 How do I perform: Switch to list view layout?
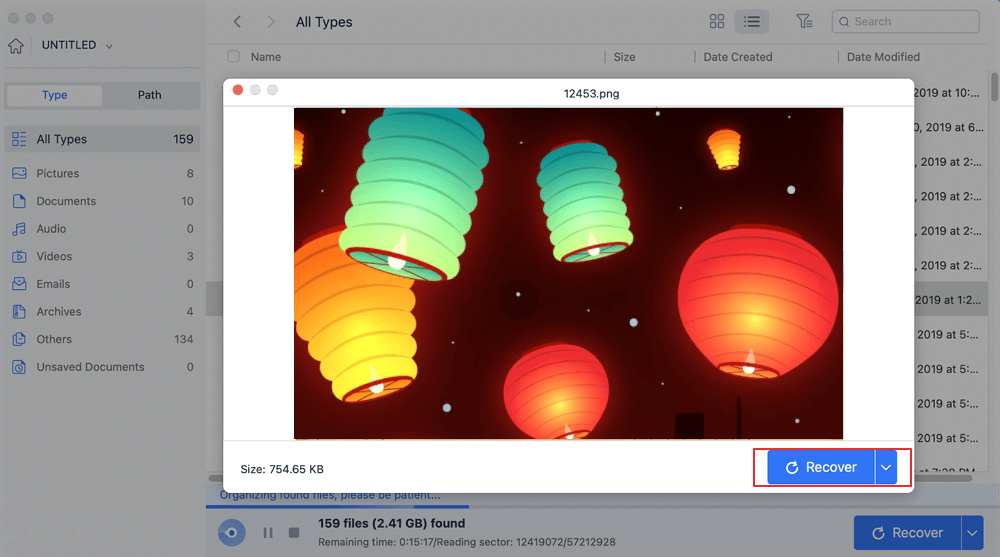click(752, 21)
